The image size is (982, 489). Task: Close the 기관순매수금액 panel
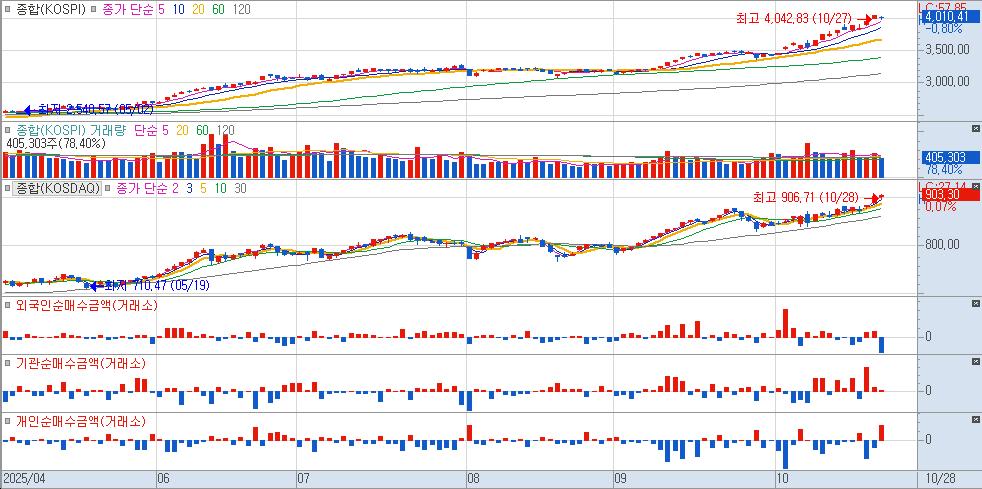point(975,361)
